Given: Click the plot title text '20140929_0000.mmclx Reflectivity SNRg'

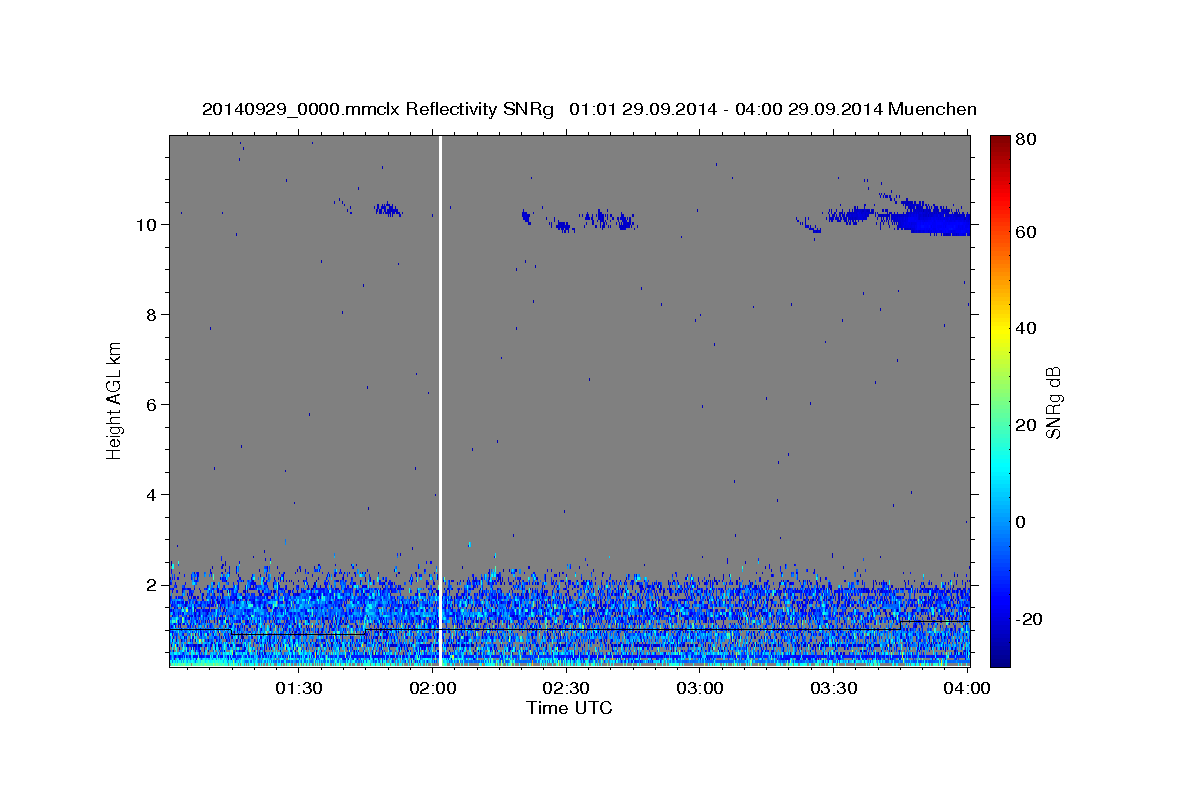Looking at the screenshot, I should pos(377,109).
